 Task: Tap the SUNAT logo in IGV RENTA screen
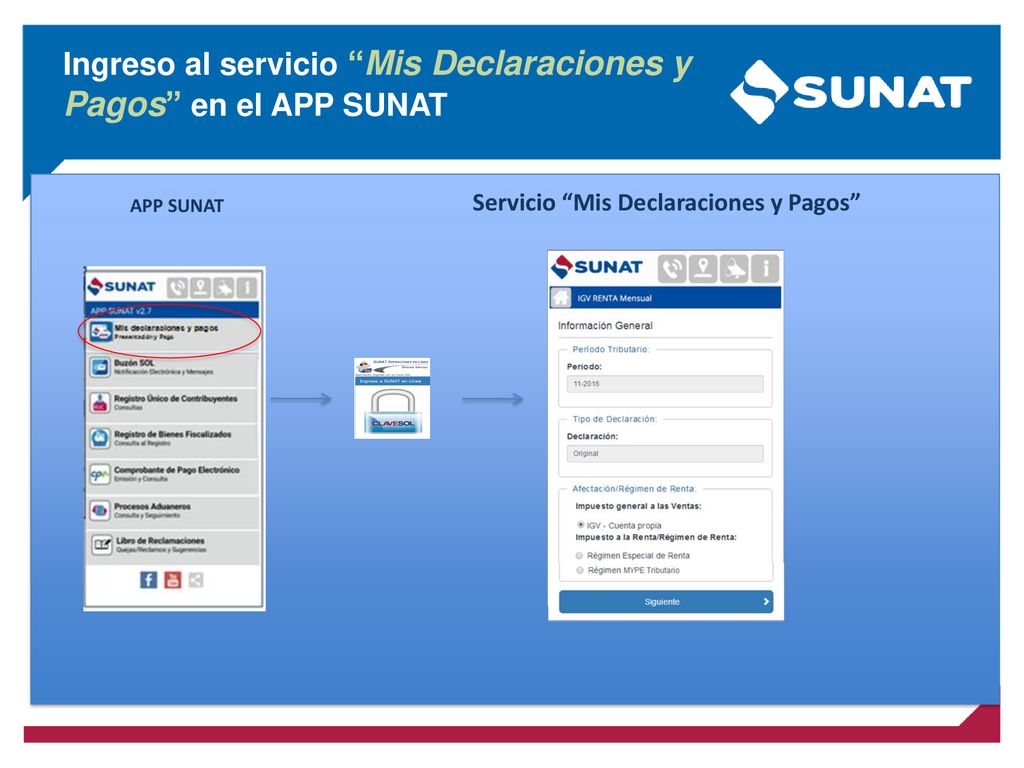tap(597, 267)
